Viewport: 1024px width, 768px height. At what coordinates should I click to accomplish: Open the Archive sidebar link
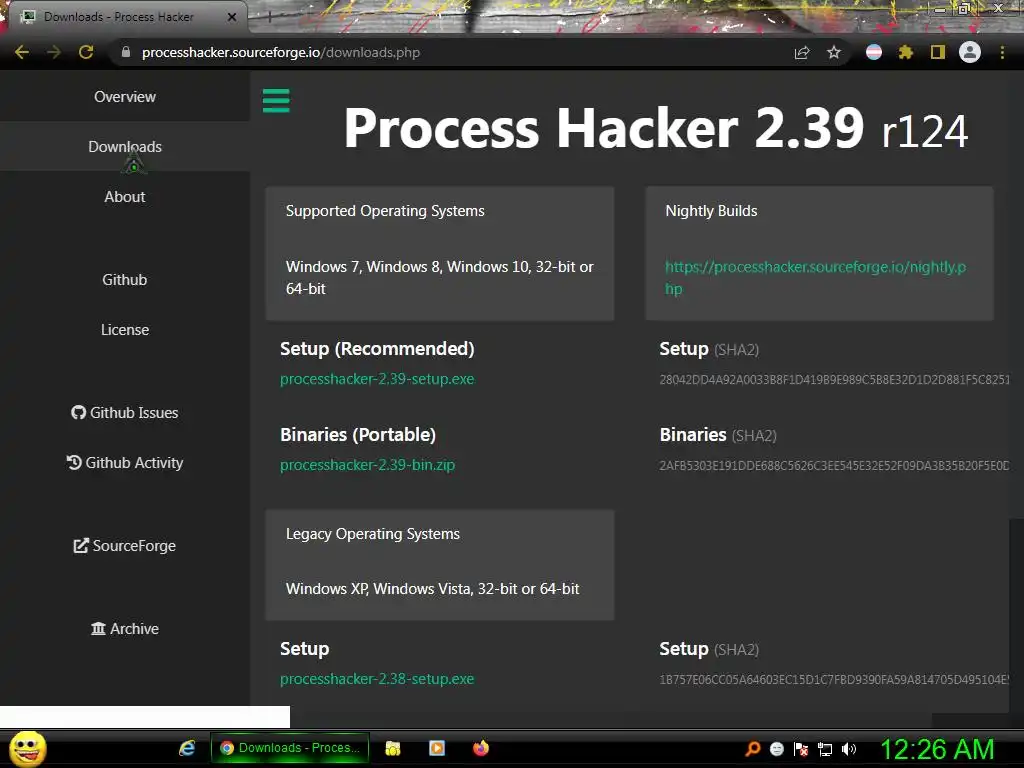point(125,628)
